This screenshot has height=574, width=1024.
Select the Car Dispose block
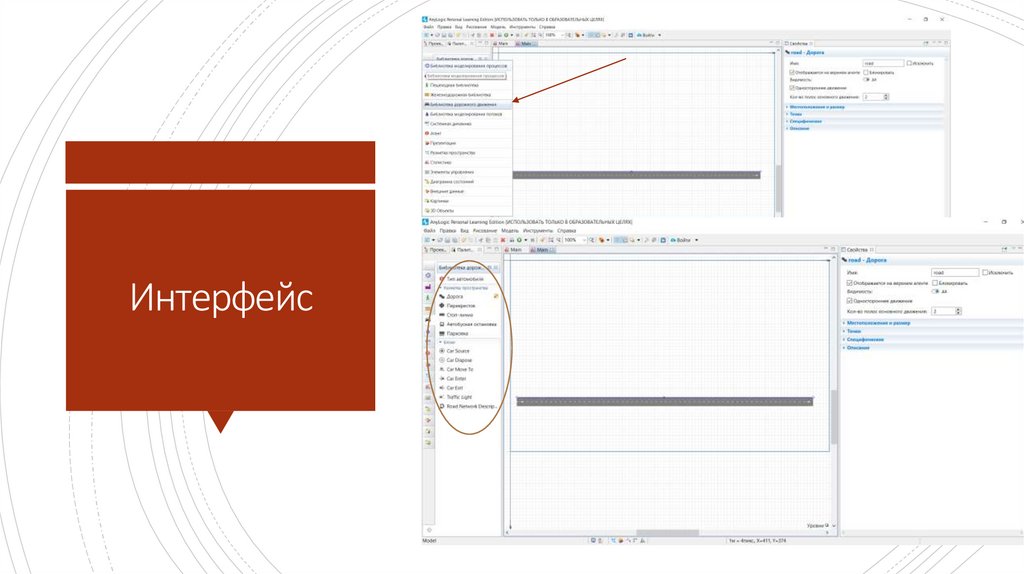point(458,360)
